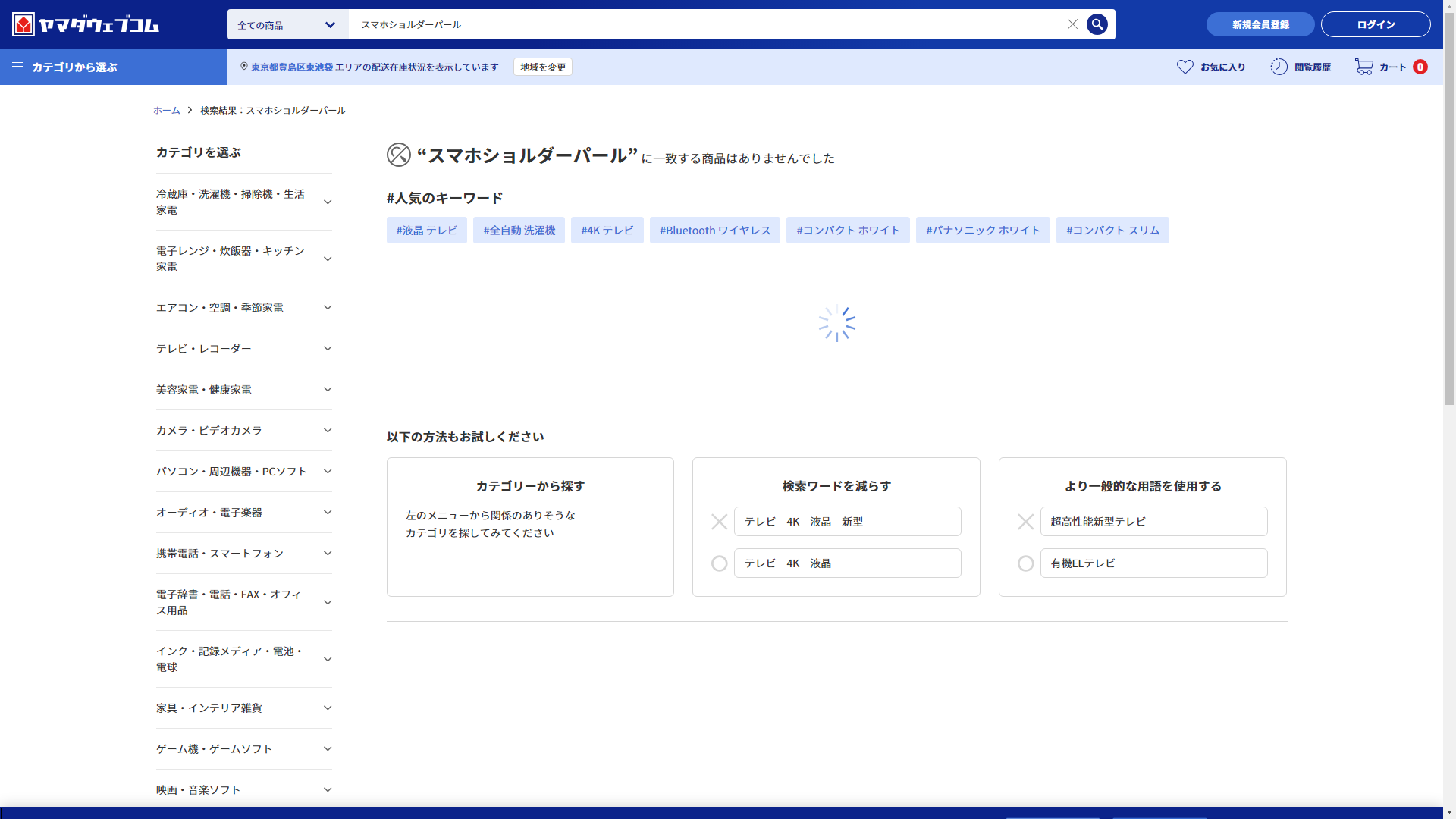Click the 地域を変更 button
The image size is (1456, 819).
(x=543, y=67)
